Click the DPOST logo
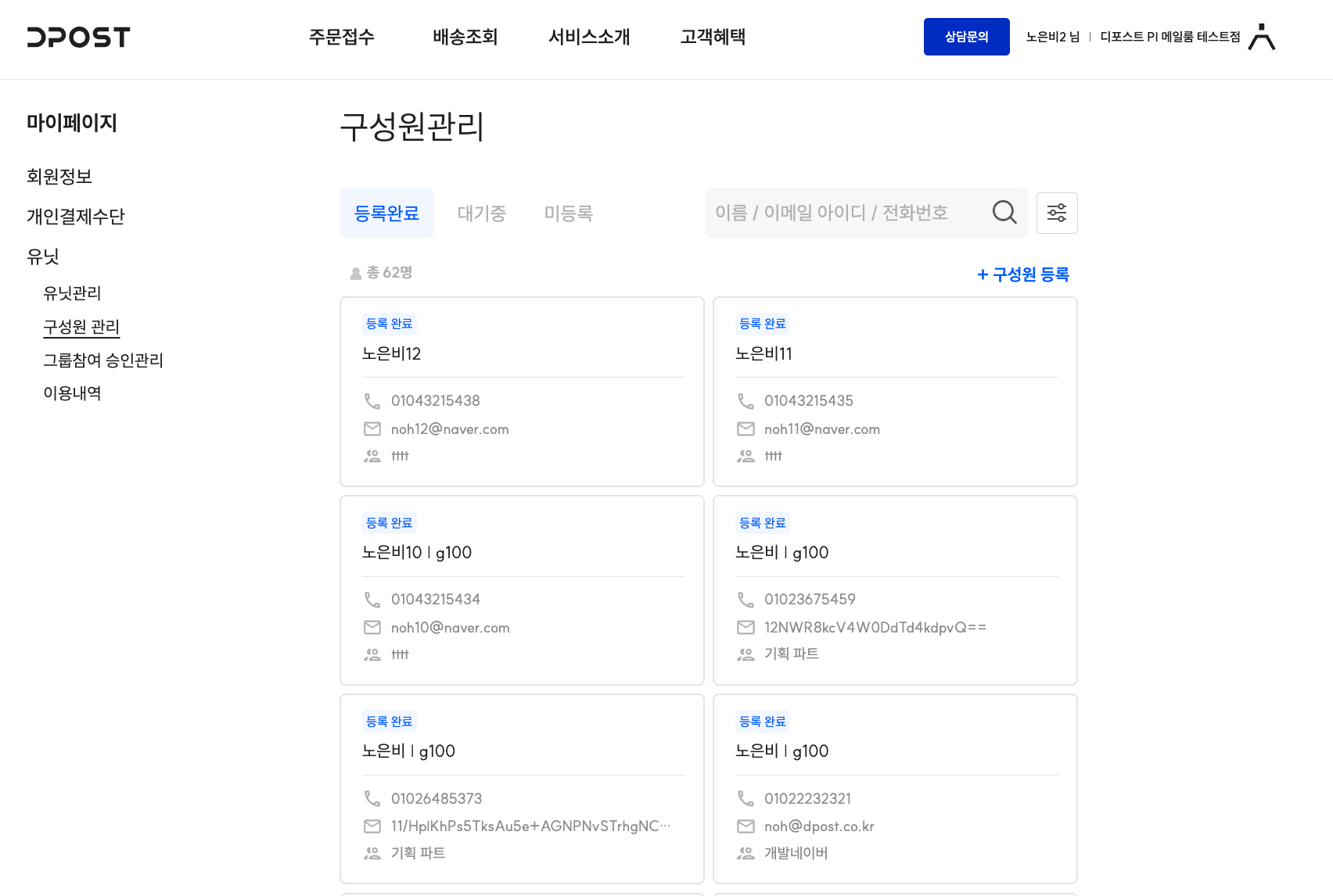The image size is (1333, 896). (78, 37)
